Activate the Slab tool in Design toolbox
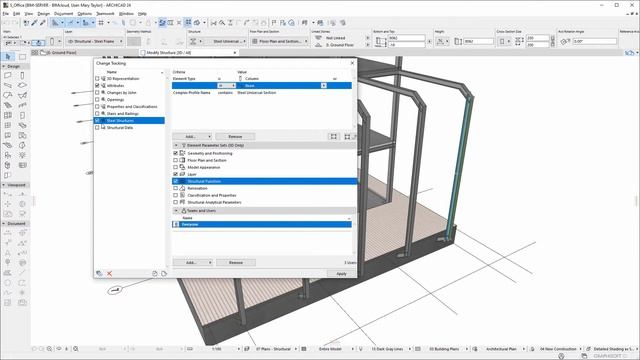Screen dimensions: 640x360 click(x=22, y=85)
